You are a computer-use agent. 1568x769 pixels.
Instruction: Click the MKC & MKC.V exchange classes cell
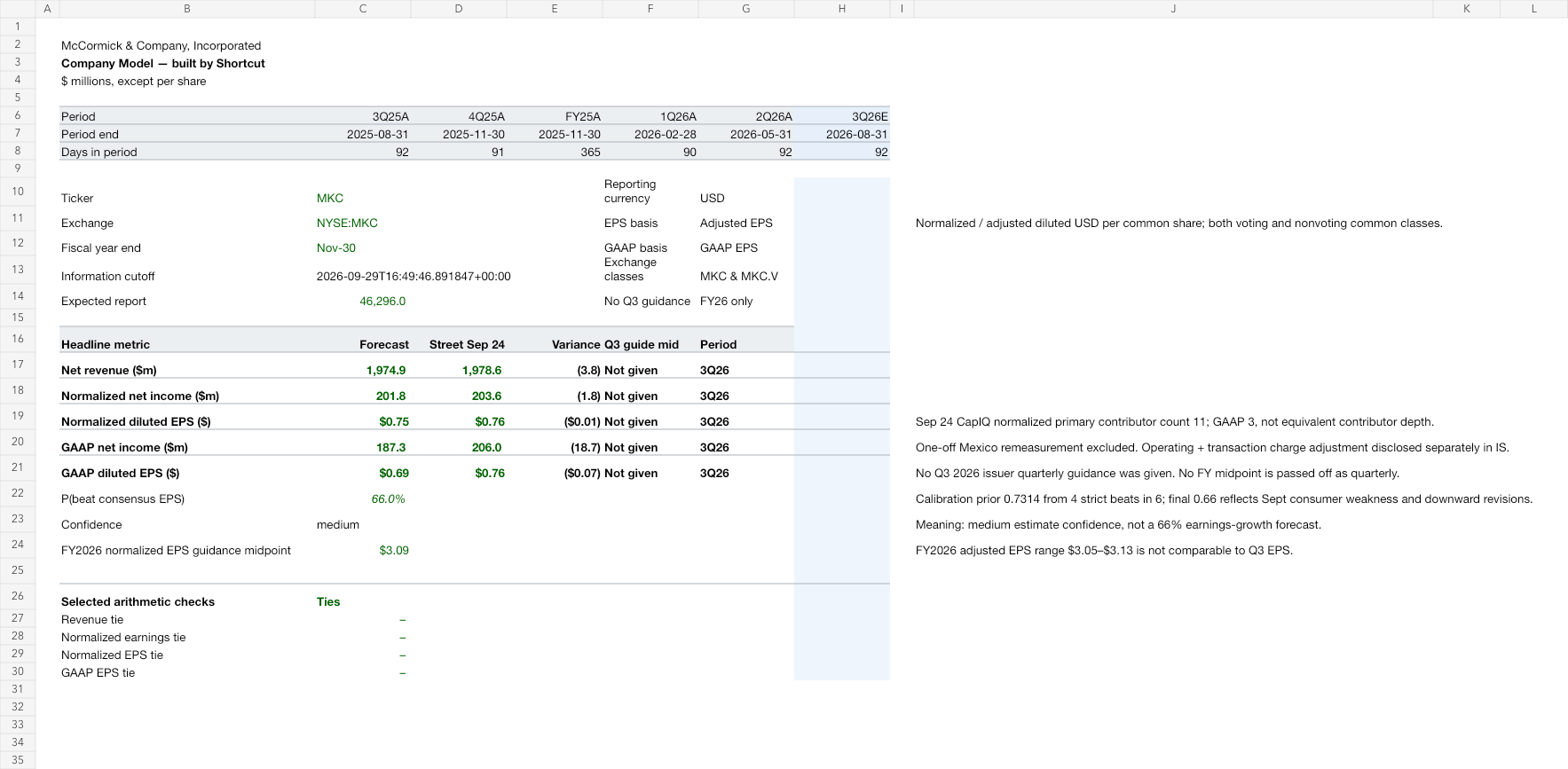(739, 277)
